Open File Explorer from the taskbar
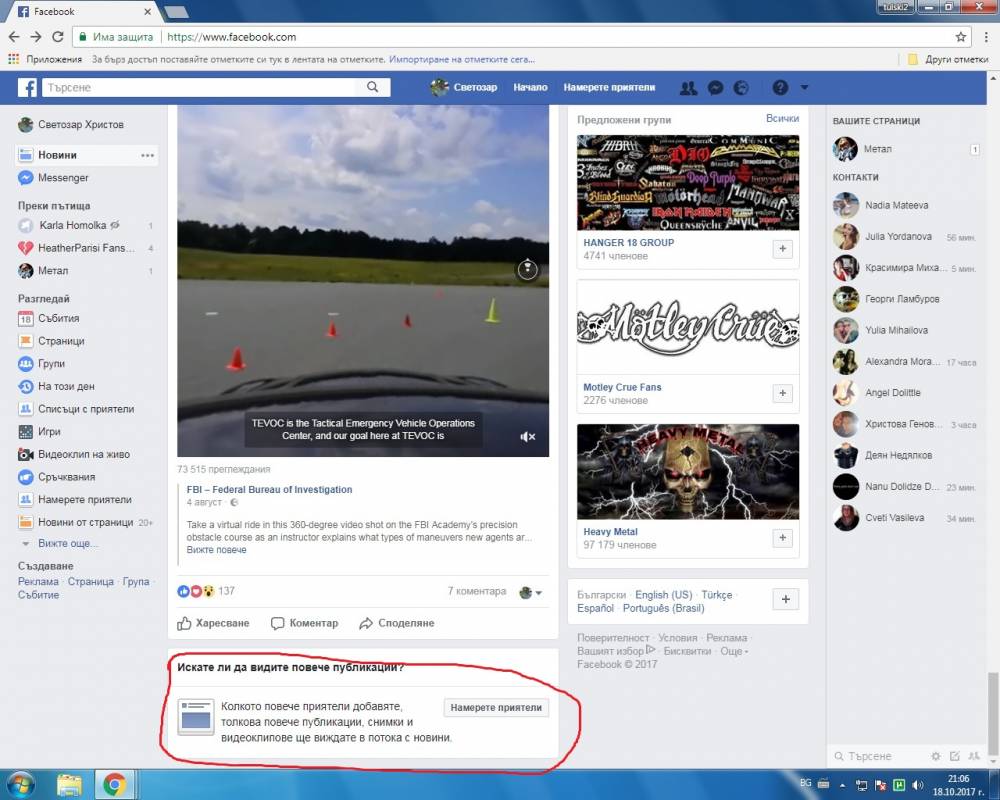The height and width of the screenshot is (800, 1000). tap(69, 785)
